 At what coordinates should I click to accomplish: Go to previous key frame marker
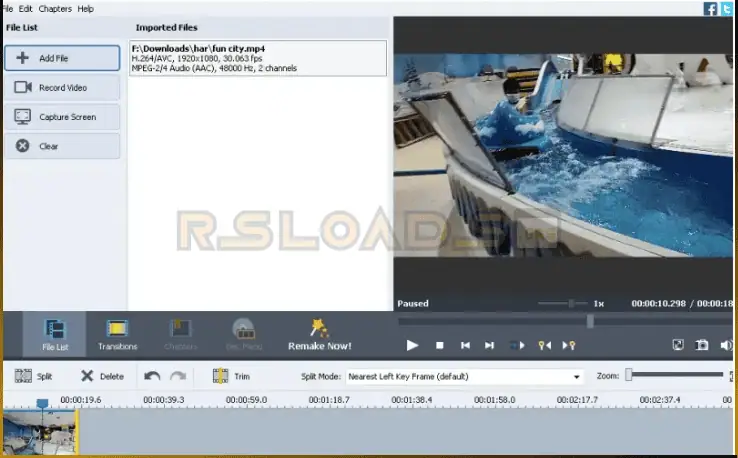pos(545,345)
